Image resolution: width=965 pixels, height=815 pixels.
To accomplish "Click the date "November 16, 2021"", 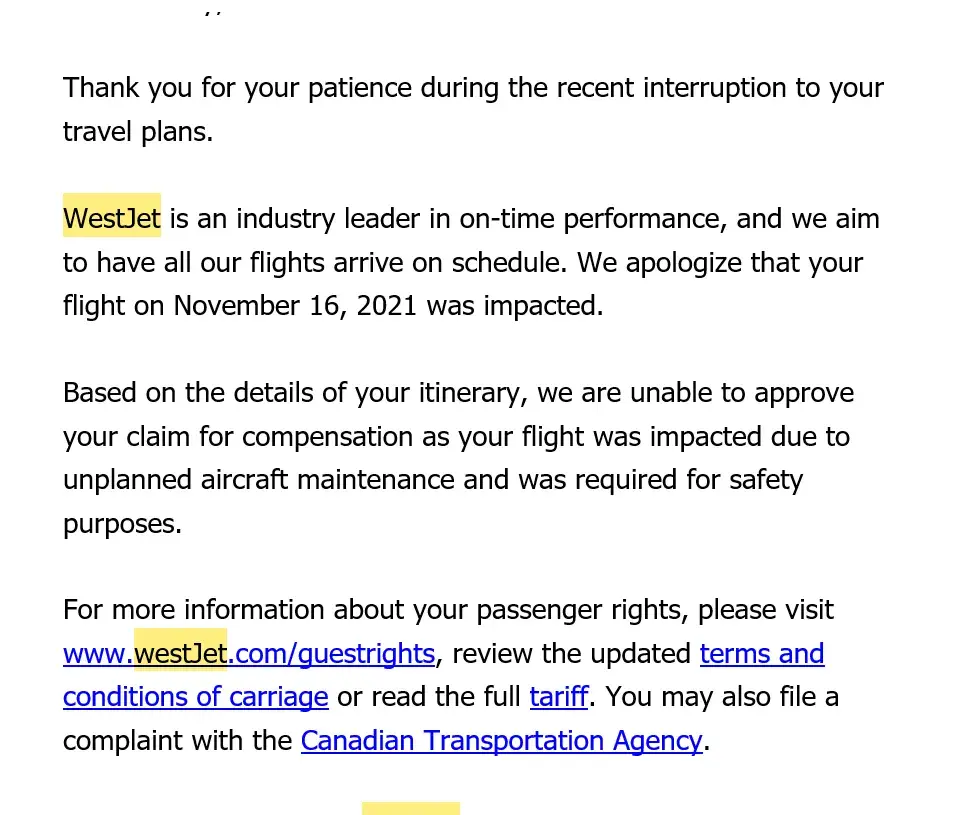I will [294, 306].
